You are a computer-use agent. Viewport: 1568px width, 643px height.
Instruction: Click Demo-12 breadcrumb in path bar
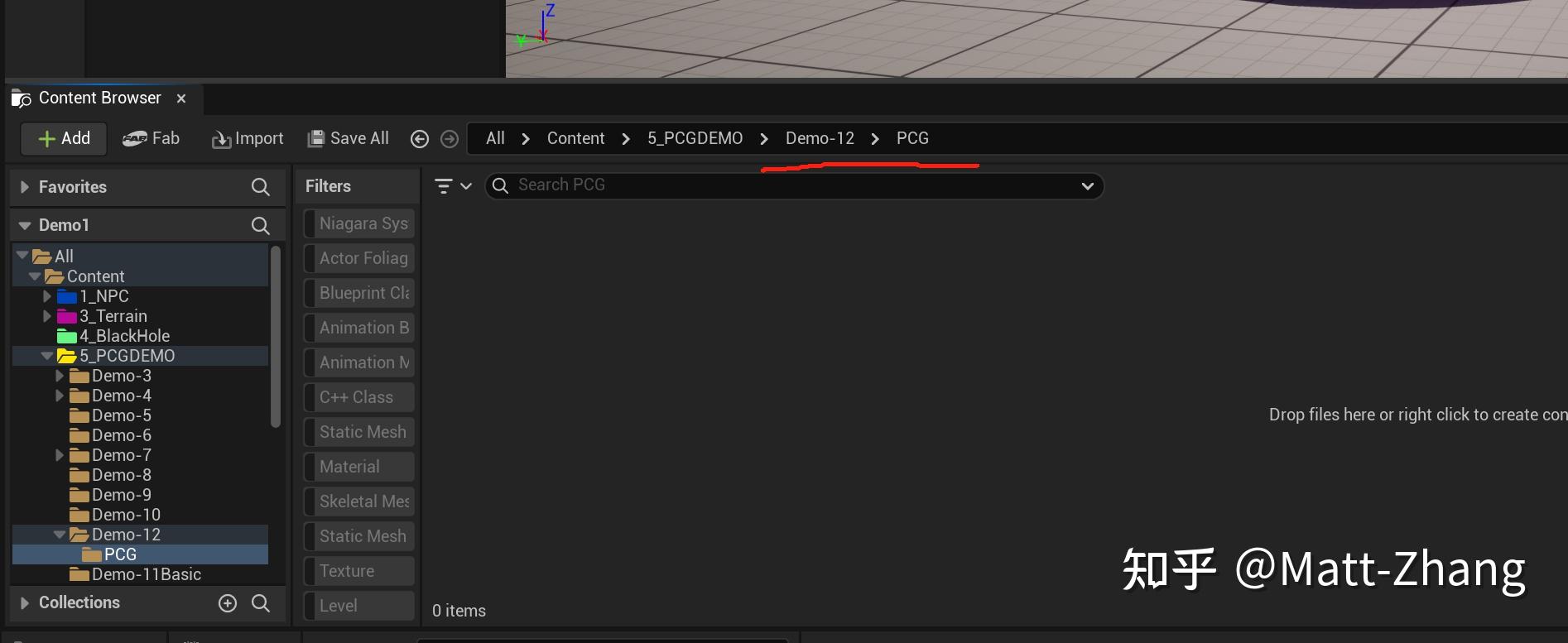tap(820, 138)
